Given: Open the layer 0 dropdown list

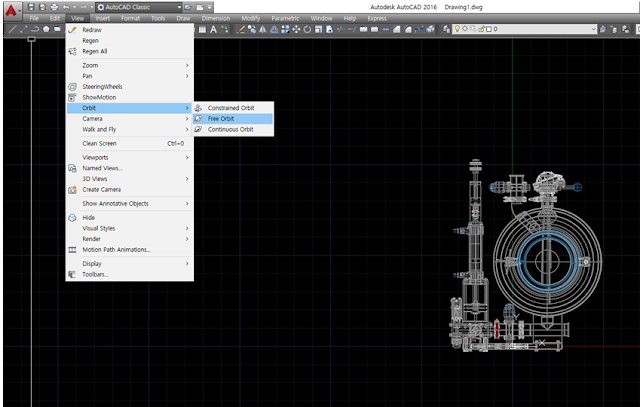Looking at the screenshot, I should (x=593, y=29).
